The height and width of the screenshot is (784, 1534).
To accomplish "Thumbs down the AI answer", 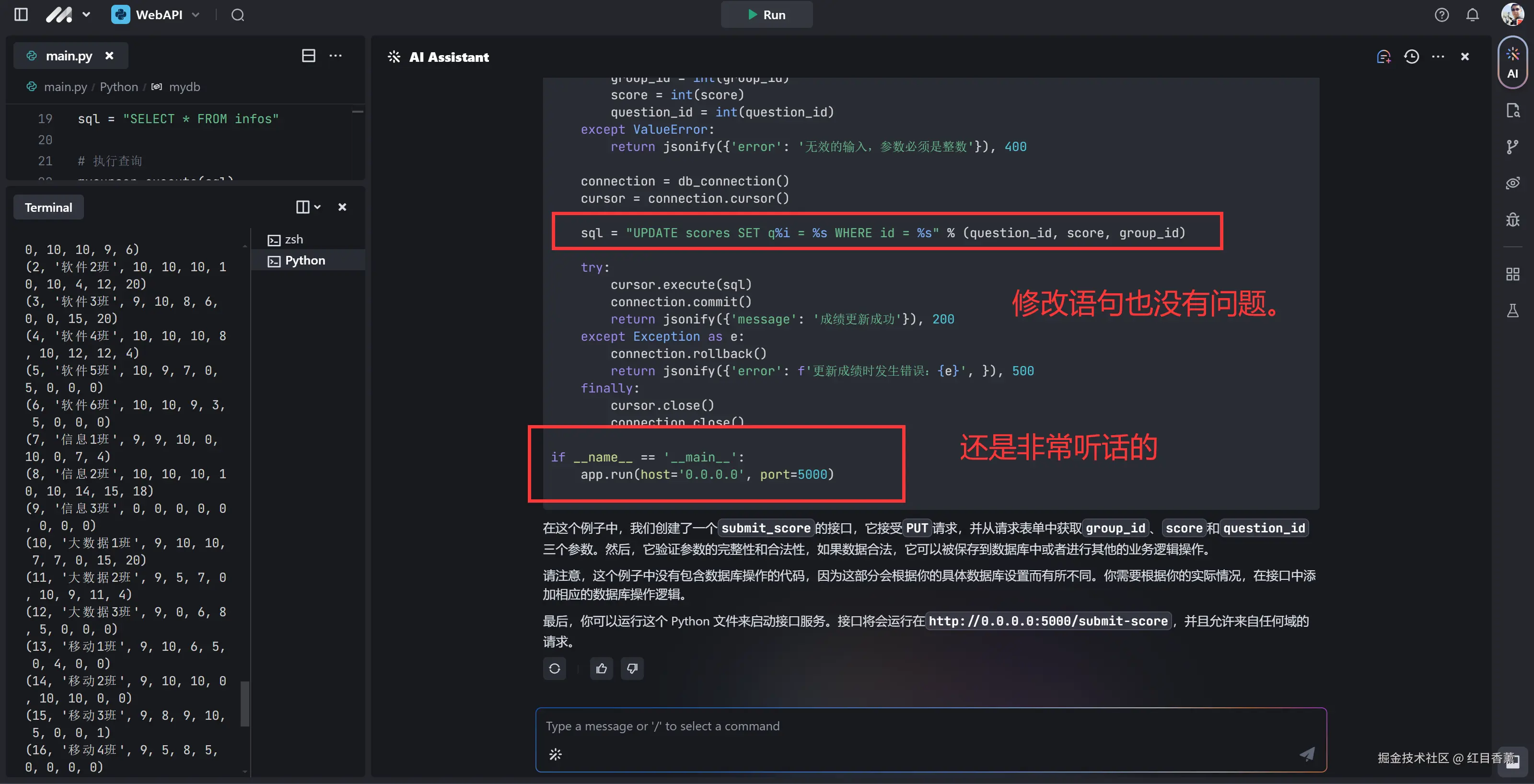I will click(x=632, y=669).
